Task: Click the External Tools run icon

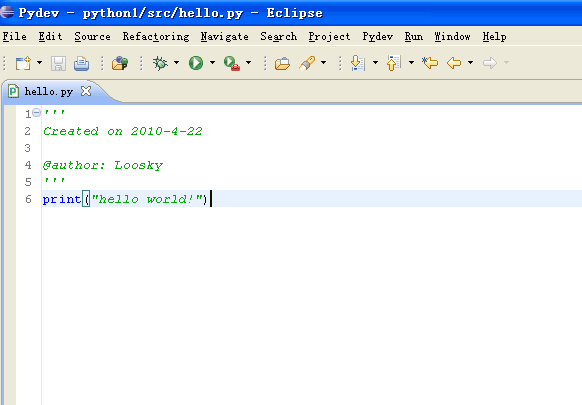Action: (232, 63)
